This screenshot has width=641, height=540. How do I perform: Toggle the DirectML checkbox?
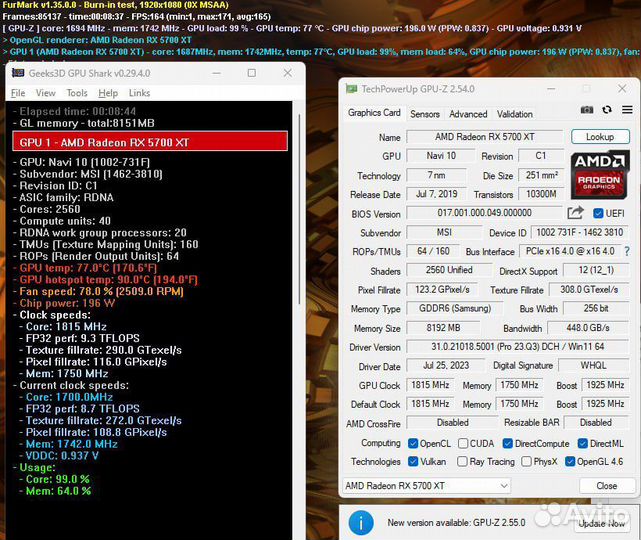(583, 444)
